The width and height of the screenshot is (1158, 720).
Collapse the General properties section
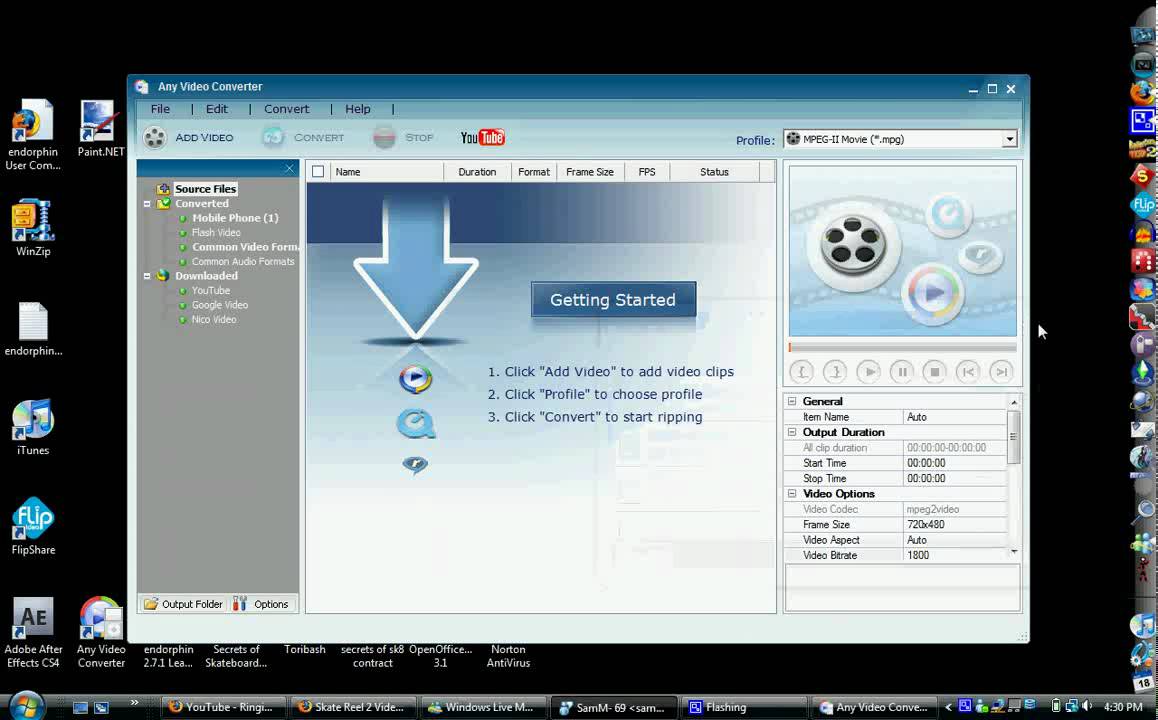[x=792, y=402]
